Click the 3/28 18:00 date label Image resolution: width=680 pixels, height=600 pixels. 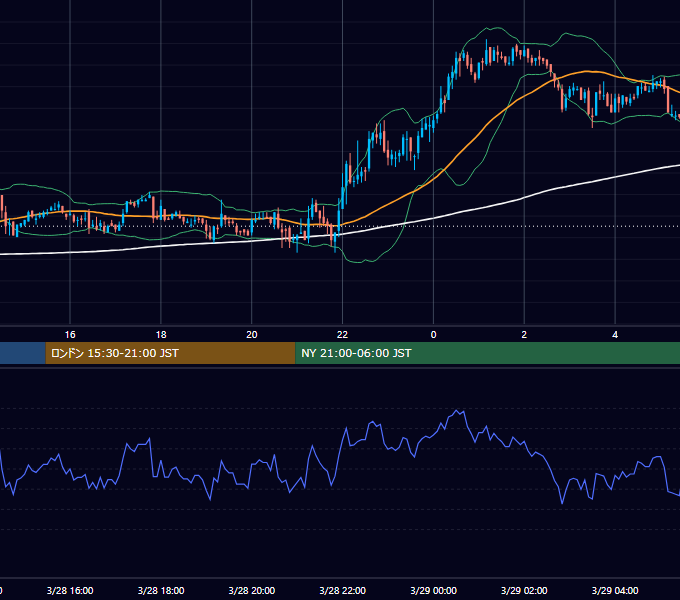point(161,590)
